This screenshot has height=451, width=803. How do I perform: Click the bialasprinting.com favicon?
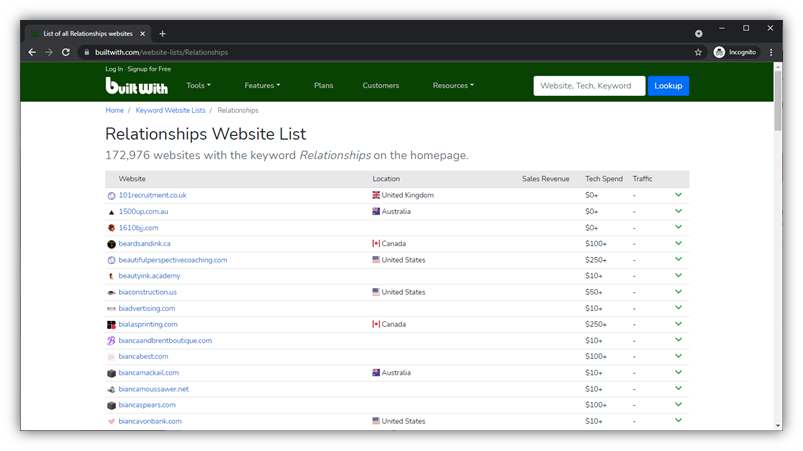coord(111,325)
